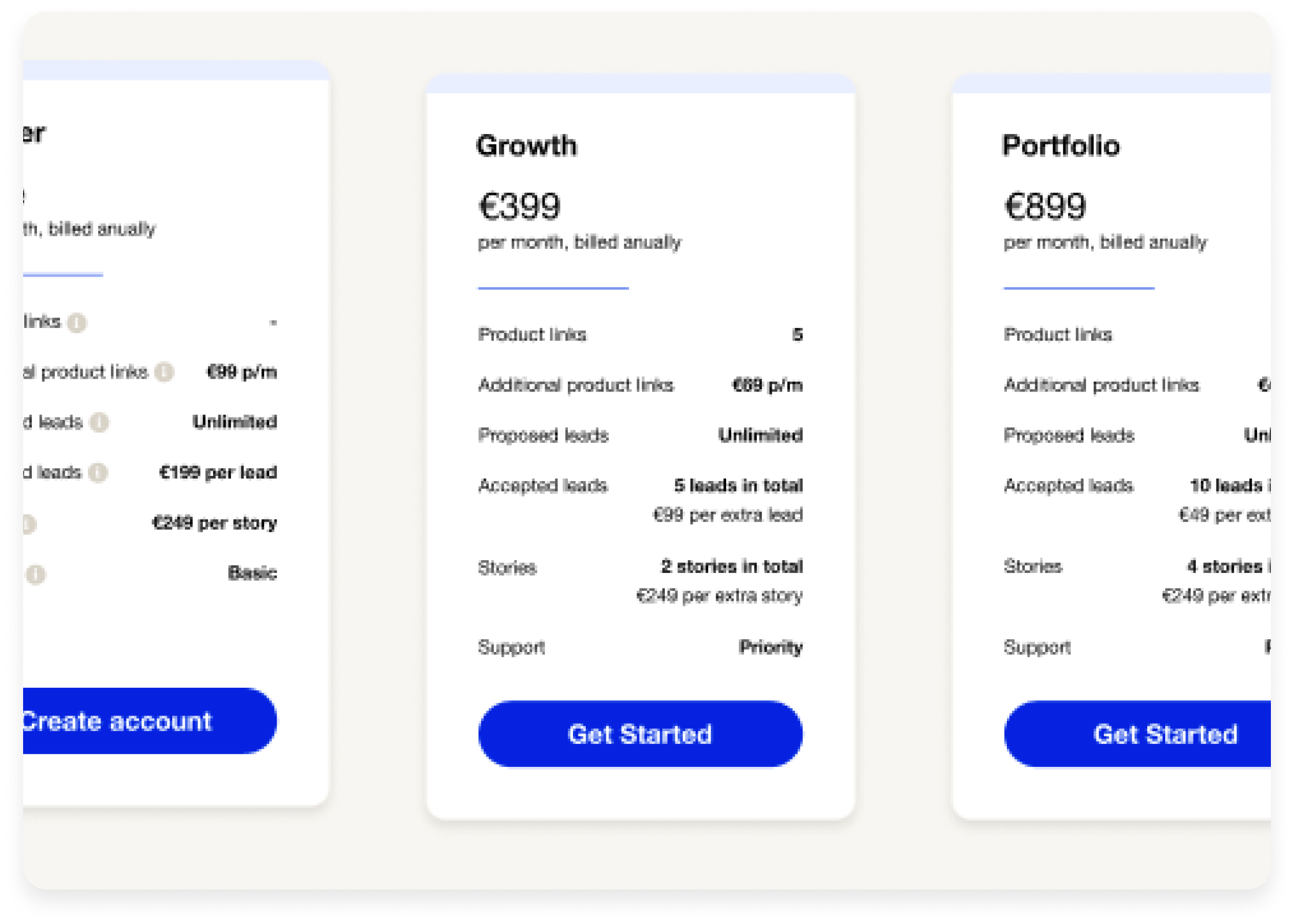Viewport: 1294px width, 924px height.
Task: Click the €899 price text
Action: click(x=1045, y=206)
